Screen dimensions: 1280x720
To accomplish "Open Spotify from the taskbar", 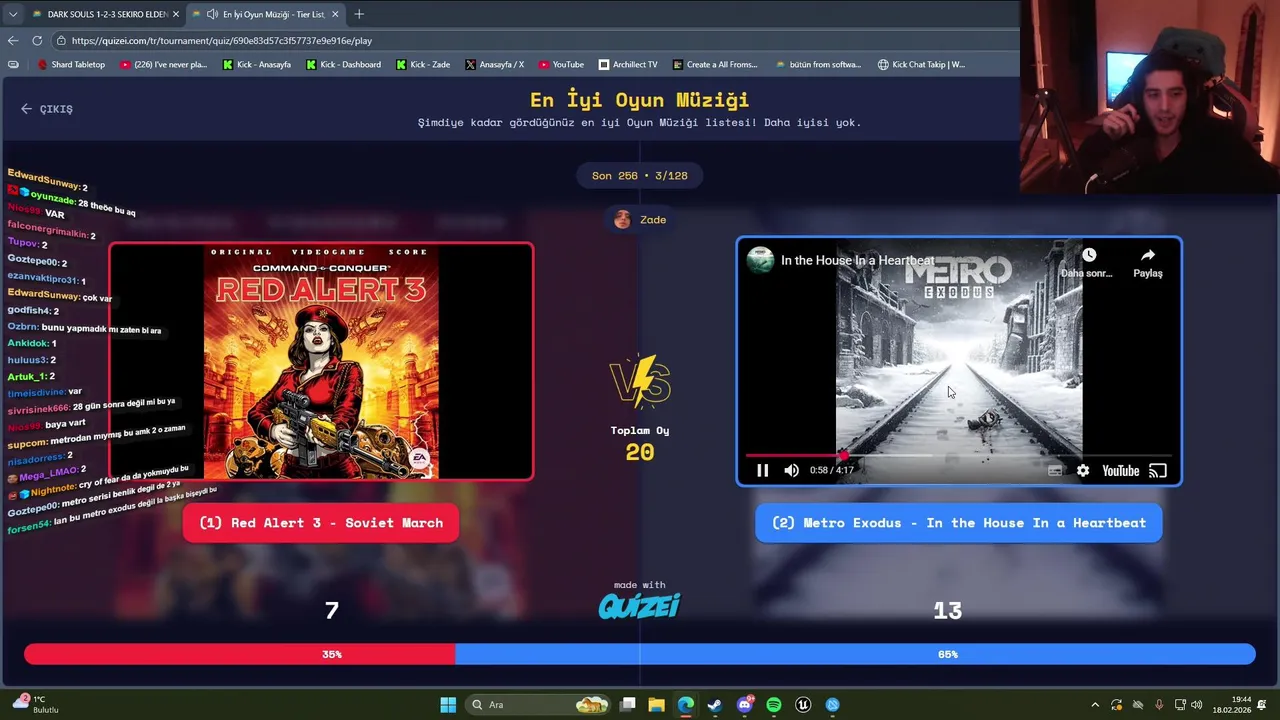I will coord(774,705).
